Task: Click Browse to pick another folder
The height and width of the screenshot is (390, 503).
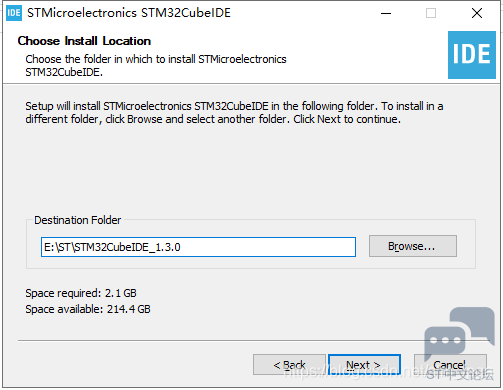Action: [413, 246]
